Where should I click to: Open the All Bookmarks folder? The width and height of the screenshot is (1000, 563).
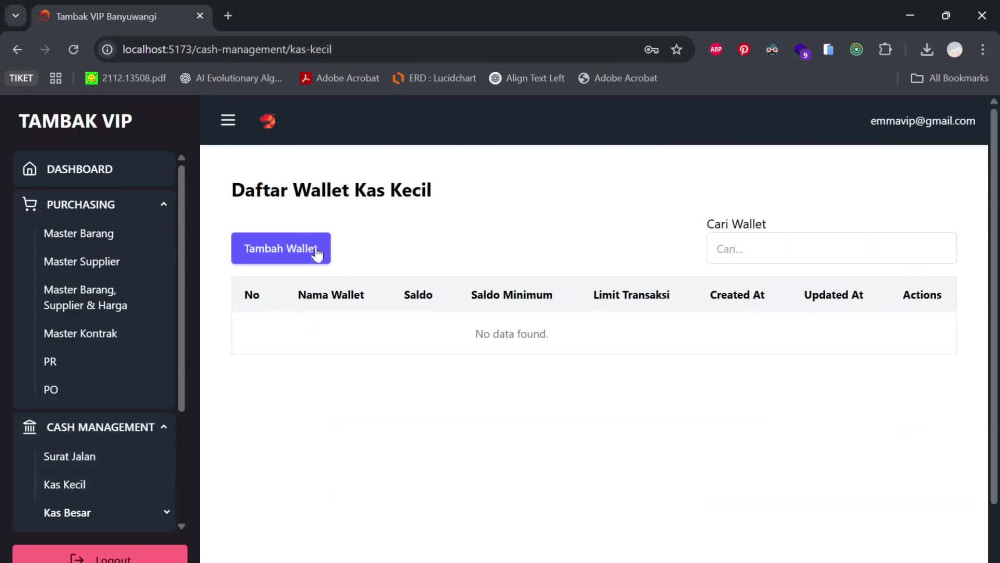[x=950, y=78]
